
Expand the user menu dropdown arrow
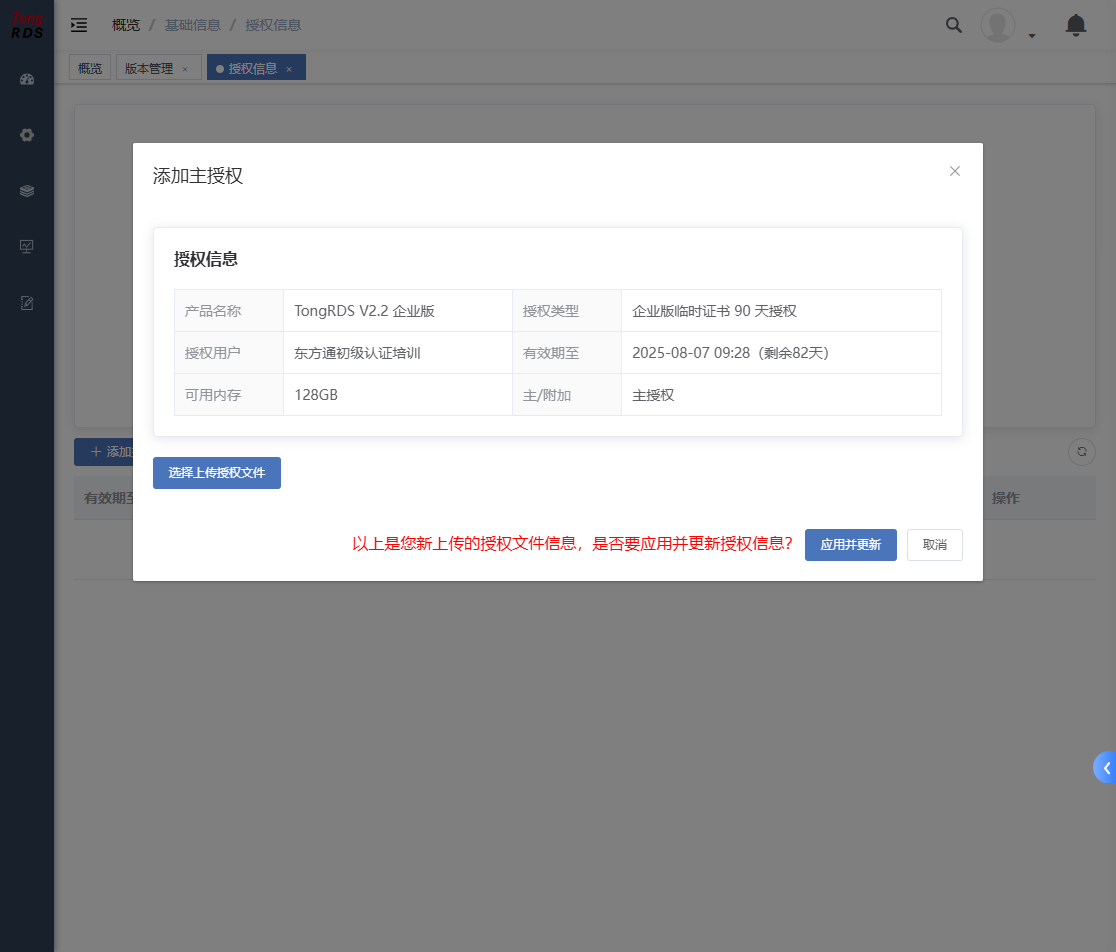(1032, 36)
